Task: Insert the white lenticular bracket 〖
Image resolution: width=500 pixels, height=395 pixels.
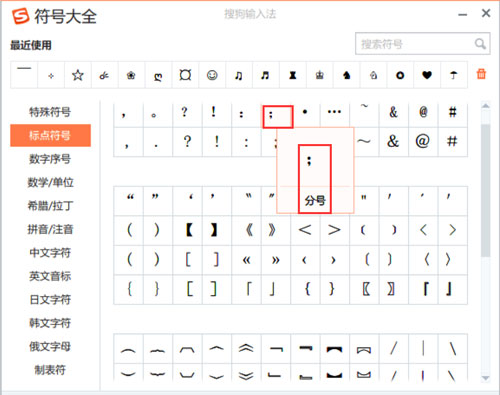Action: pyautogui.click(x=364, y=289)
